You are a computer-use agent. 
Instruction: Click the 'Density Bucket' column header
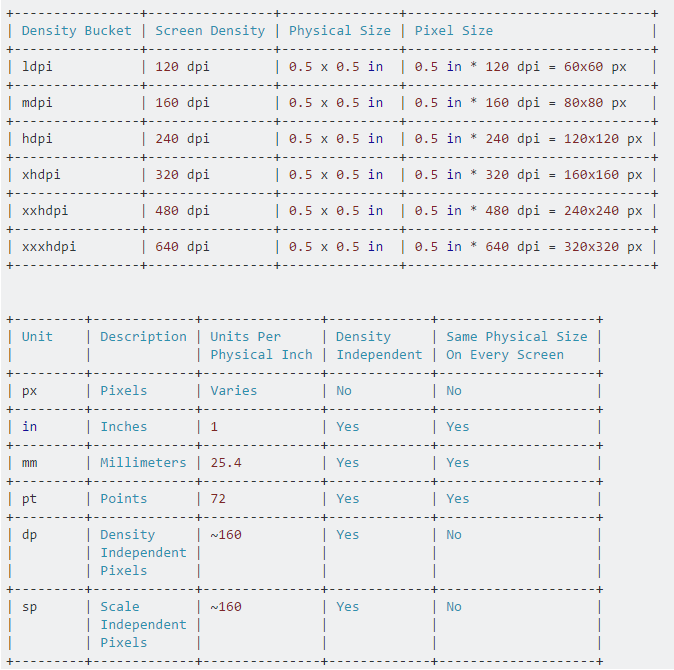tap(77, 31)
